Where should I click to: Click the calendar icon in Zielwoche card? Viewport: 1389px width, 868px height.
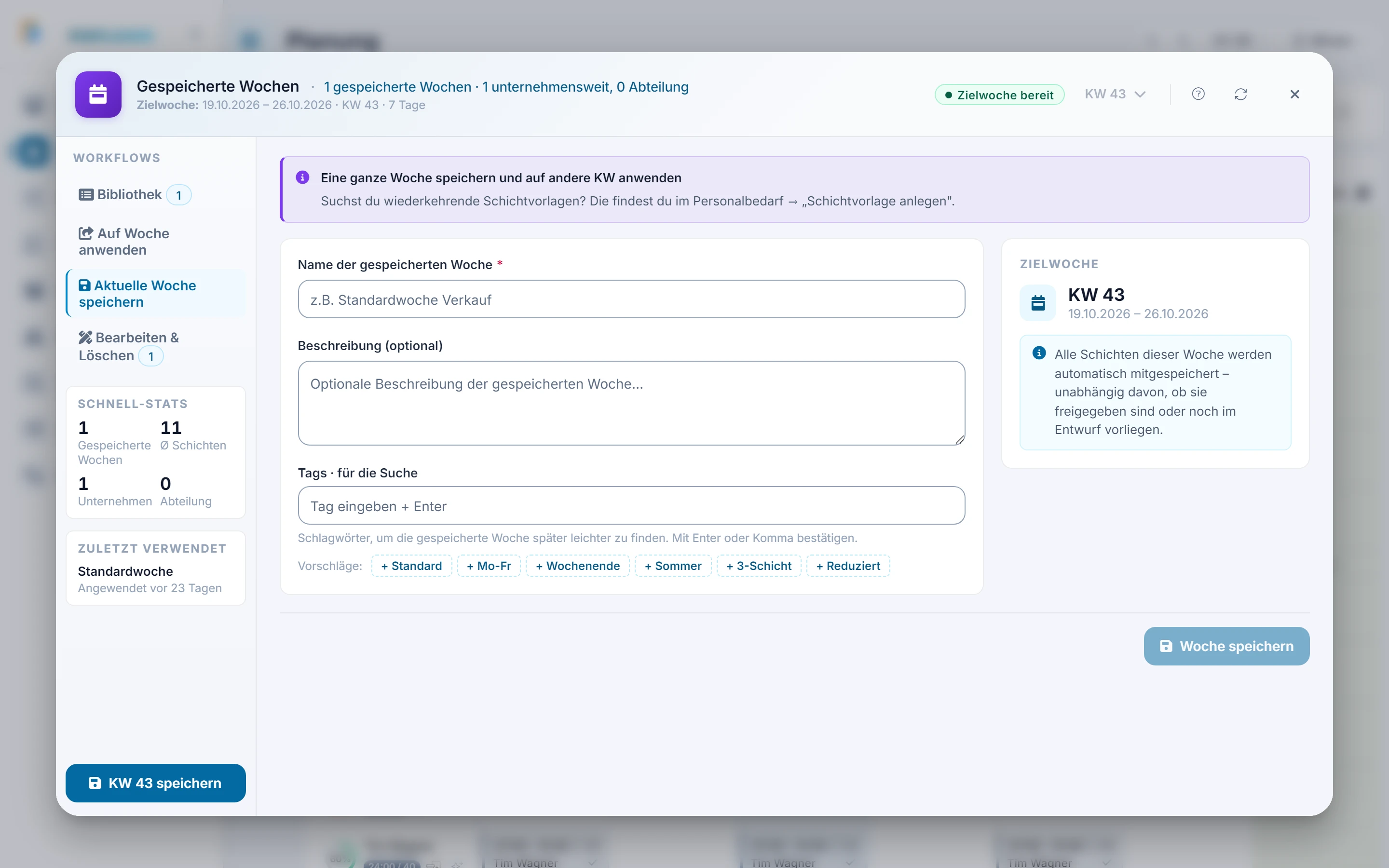click(1038, 303)
